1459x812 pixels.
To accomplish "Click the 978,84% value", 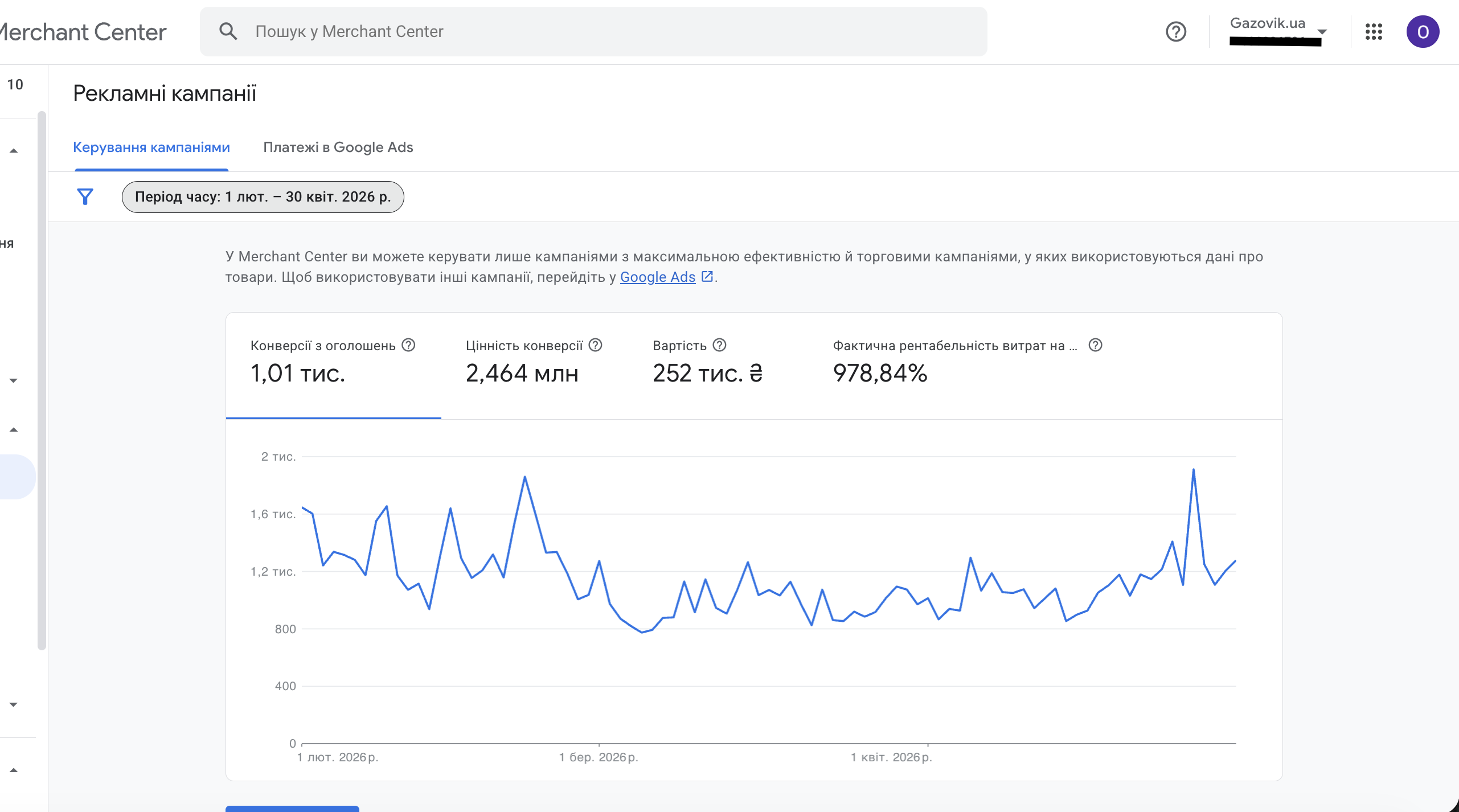I will click(x=880, y=374).
